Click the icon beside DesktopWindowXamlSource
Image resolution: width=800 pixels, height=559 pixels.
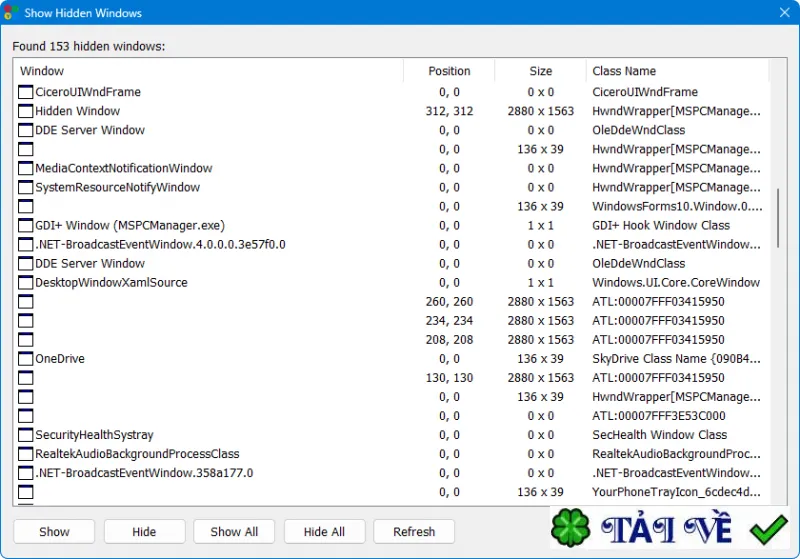click(26, 283)
